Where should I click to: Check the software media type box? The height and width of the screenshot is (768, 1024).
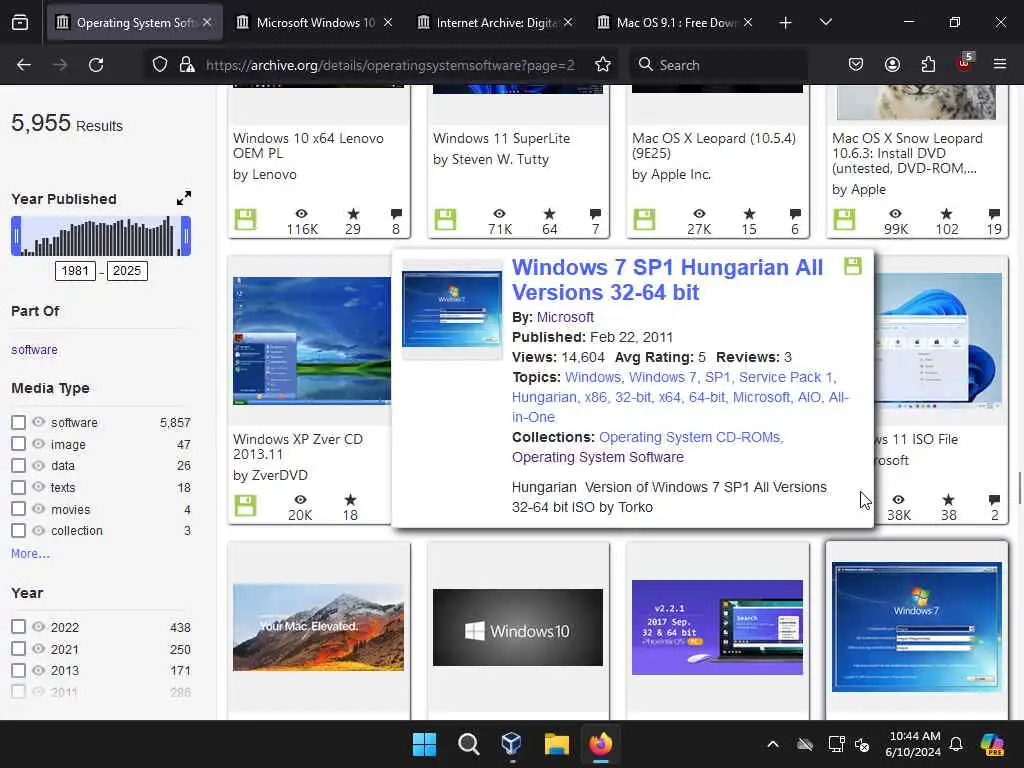point(18,423)
